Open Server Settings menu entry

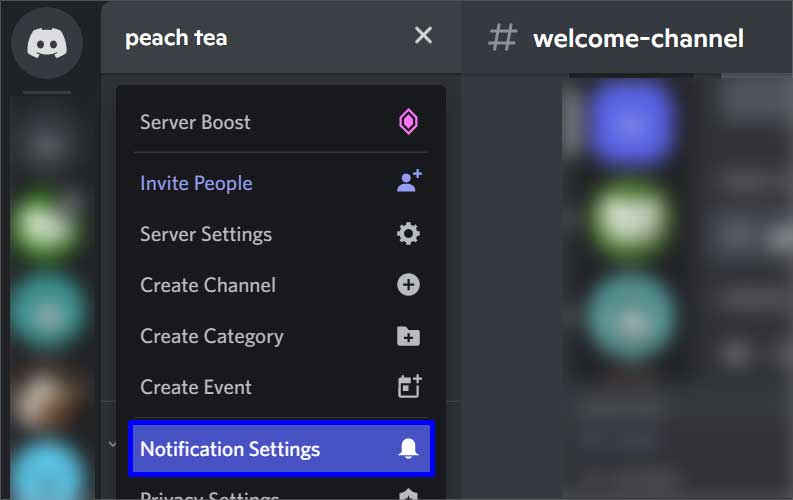pos(281,234)
